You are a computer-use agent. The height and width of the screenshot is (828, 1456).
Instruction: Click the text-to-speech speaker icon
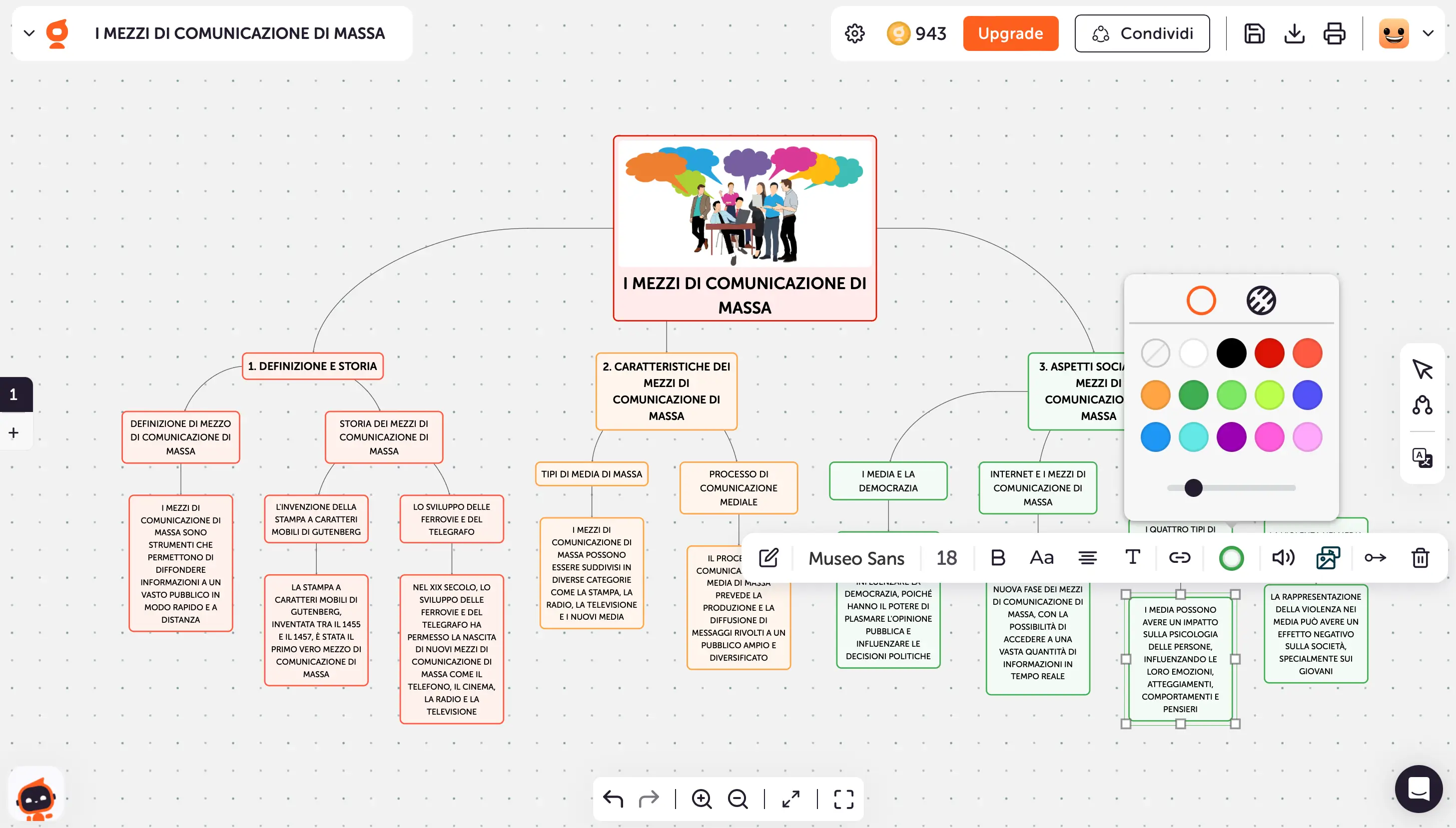coord(1283,558)
